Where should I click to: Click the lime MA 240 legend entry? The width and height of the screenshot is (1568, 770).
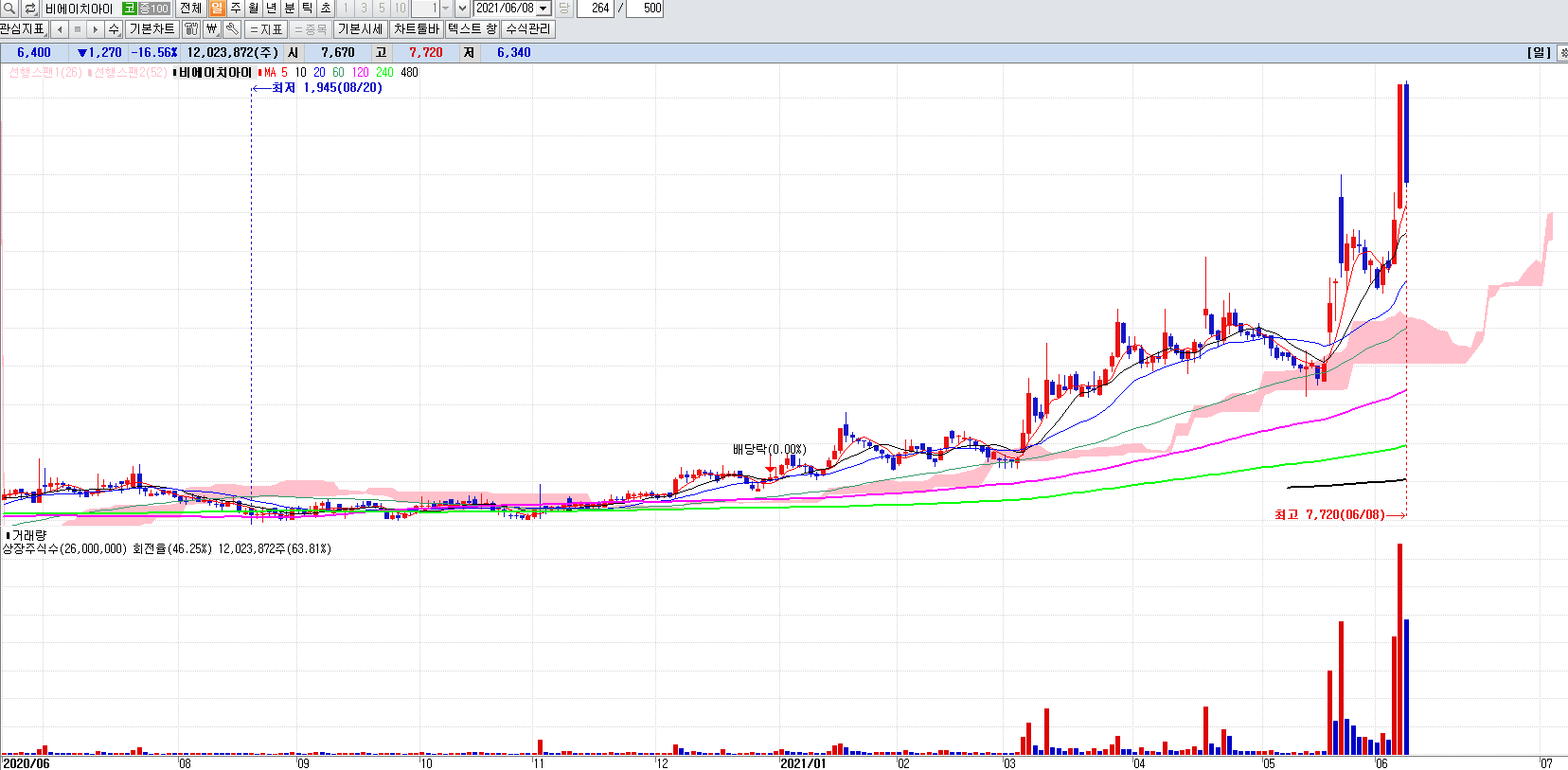pos(384,72)
